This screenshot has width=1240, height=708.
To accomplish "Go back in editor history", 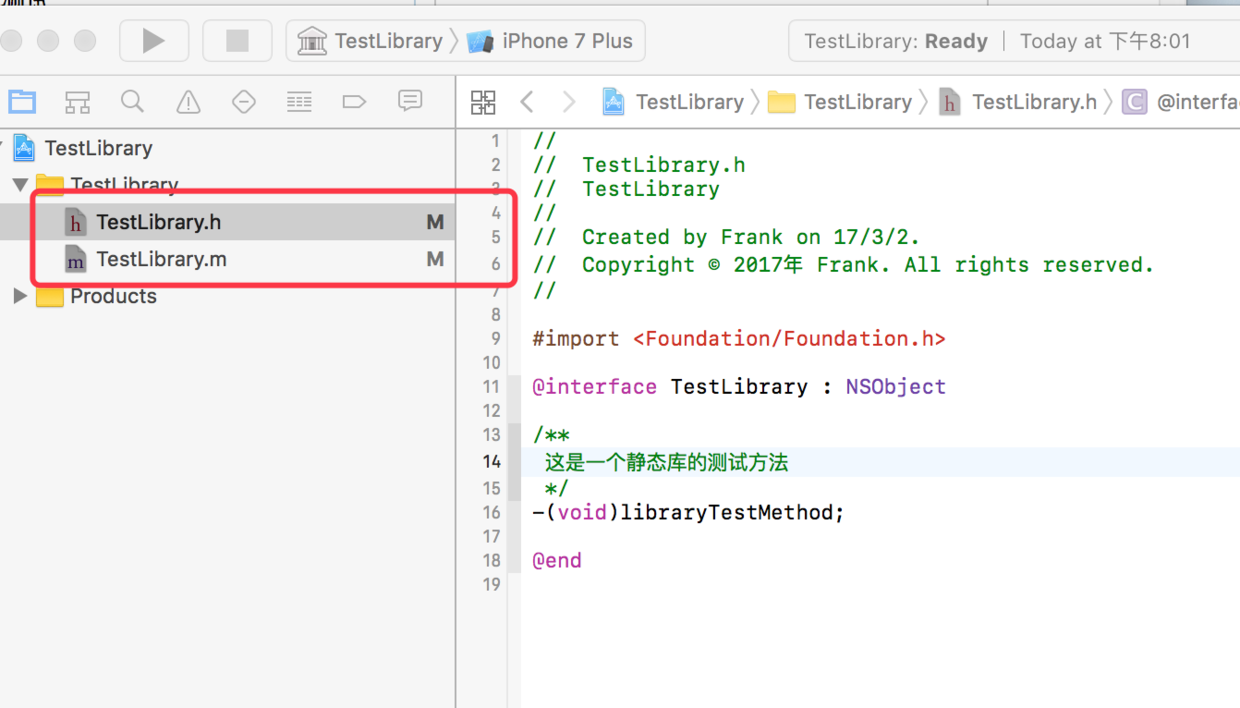I will [527, 102].
